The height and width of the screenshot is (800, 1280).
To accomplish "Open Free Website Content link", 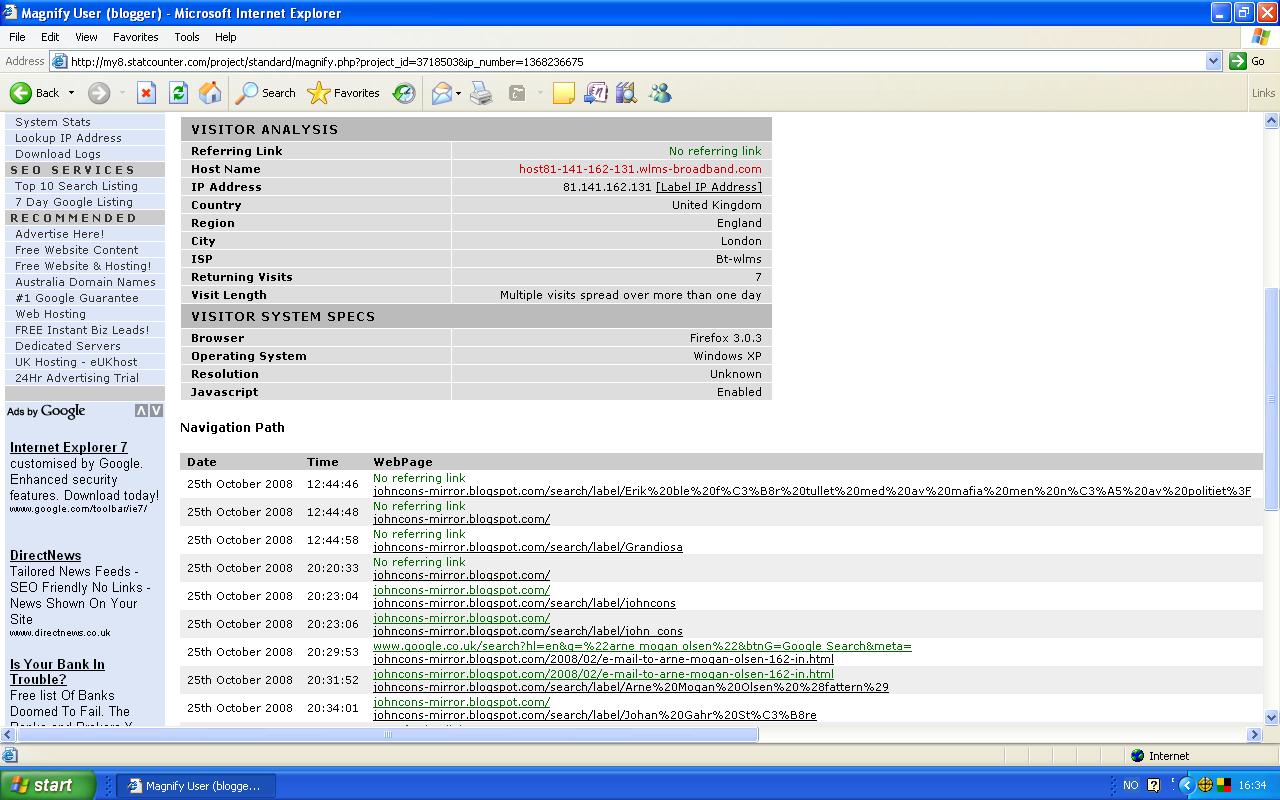I will (77, 250).
